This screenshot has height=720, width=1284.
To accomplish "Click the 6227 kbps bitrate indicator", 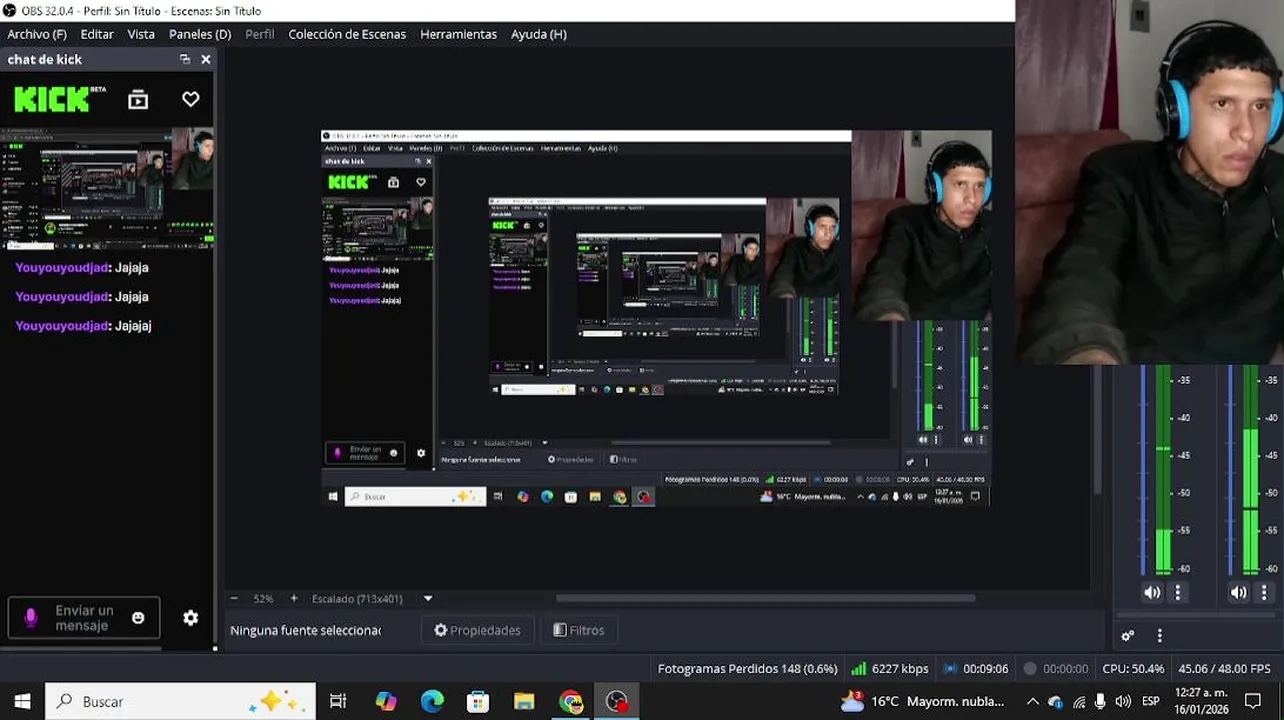I will [890, 669].
